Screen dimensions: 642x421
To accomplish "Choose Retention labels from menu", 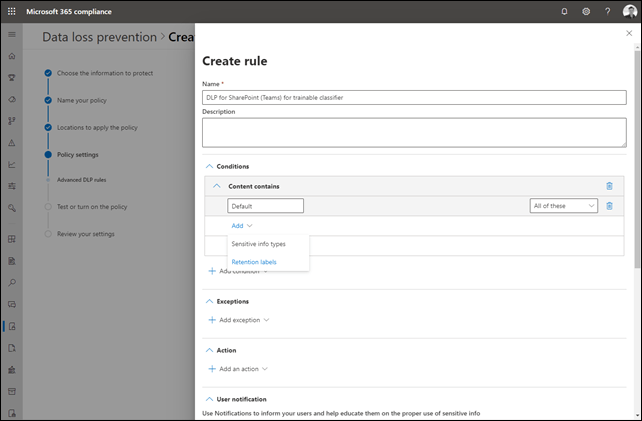I will pyautogui.click(x=254, y=262).
